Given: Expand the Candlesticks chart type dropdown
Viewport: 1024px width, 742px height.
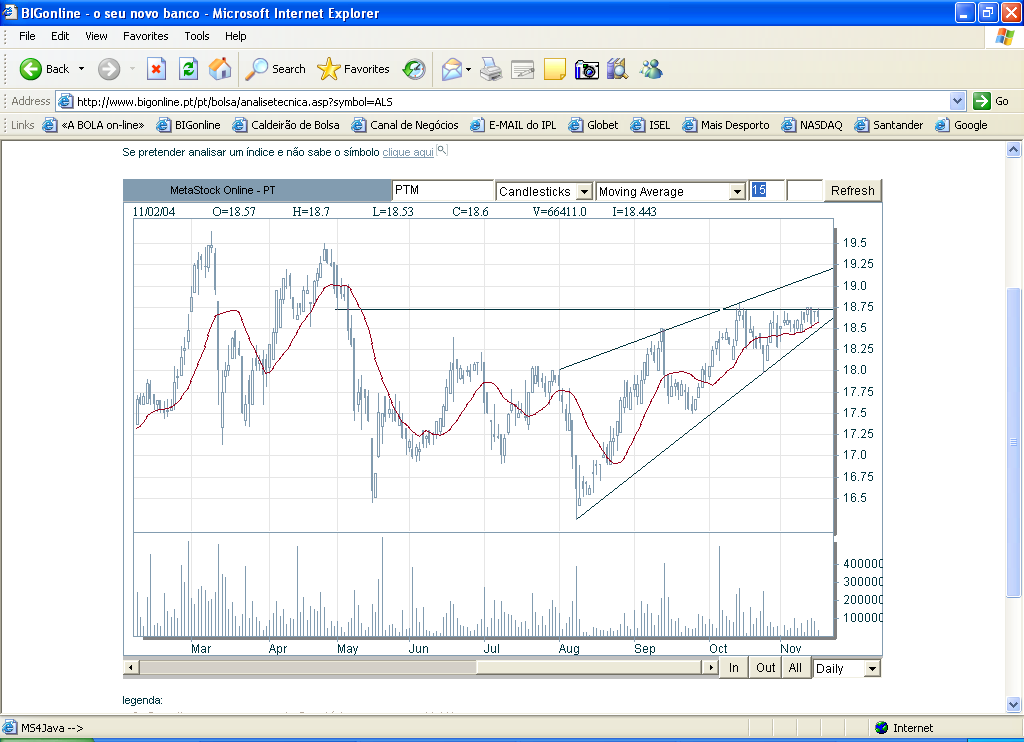Looking at the screenshot, I should tap(584, 191).
